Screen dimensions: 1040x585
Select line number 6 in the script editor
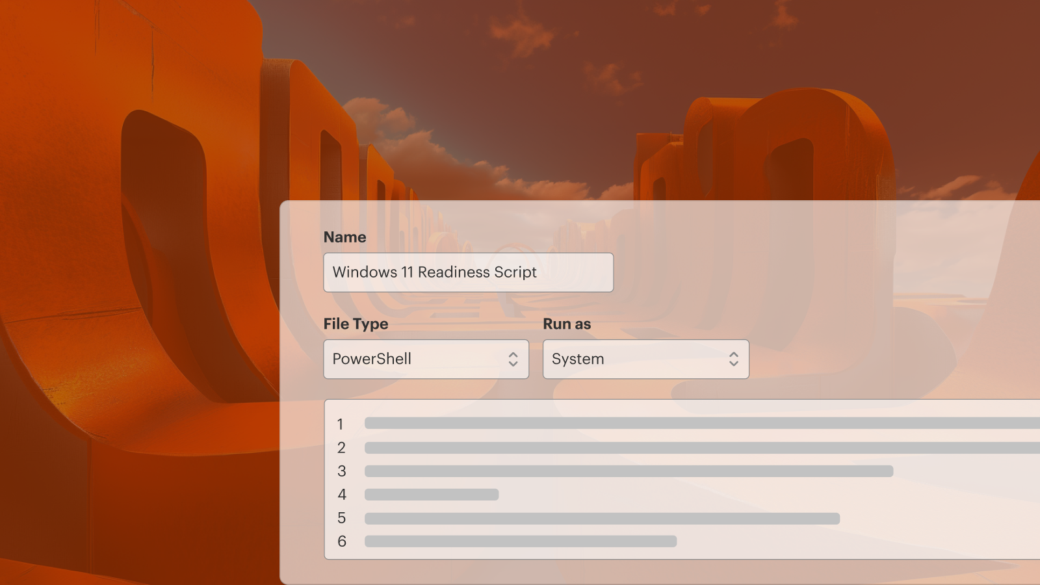coord(341,542)
